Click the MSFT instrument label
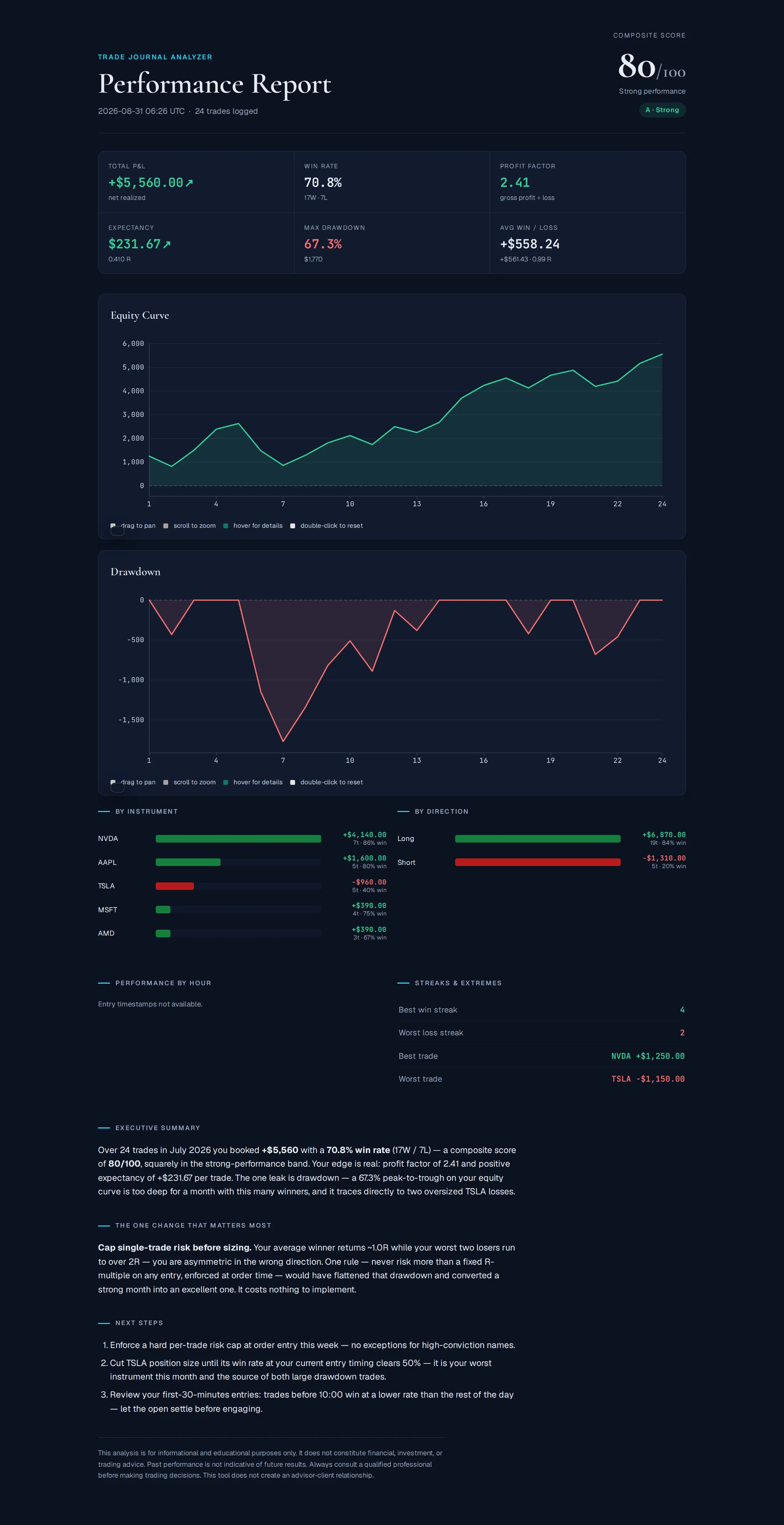The width and height of the screenshot is (784, 1525). tap(108, 909)
